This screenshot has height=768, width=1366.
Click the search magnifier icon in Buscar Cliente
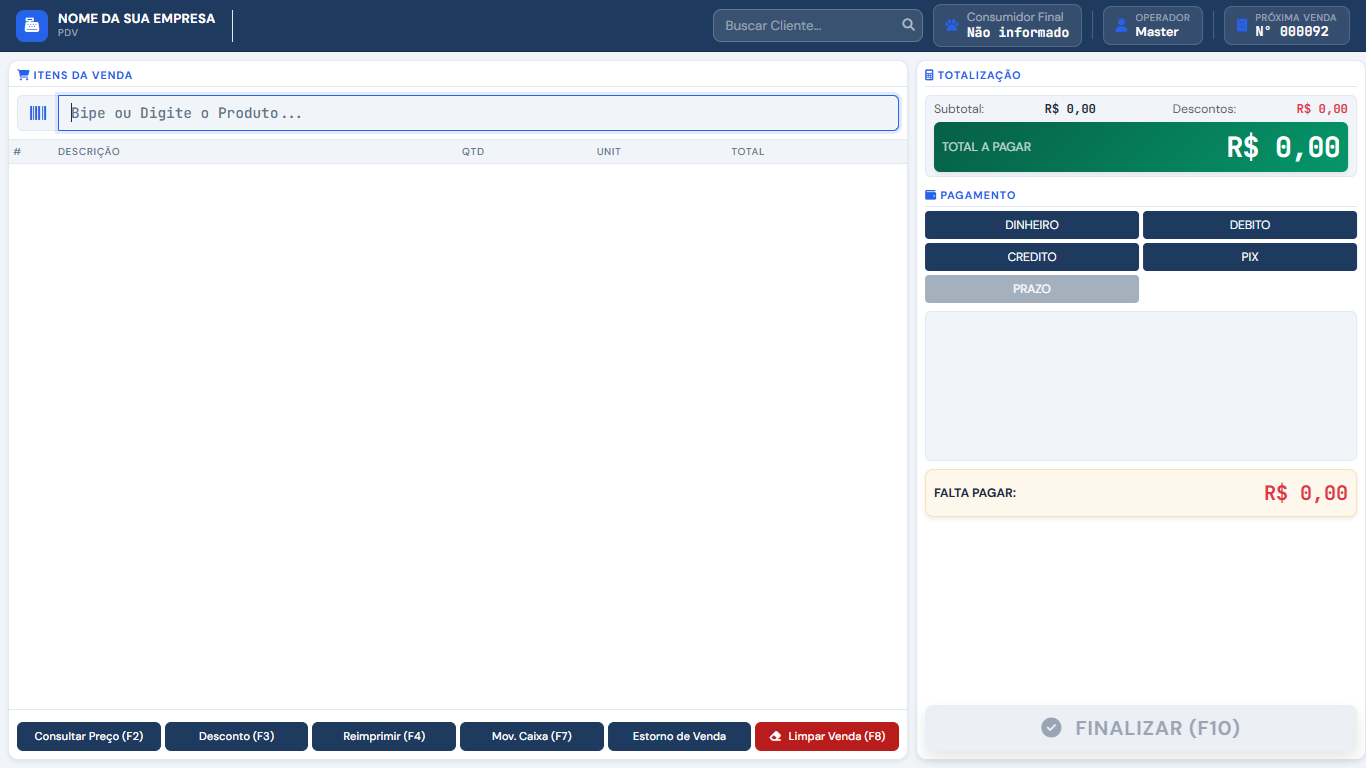tap(908, 25)
